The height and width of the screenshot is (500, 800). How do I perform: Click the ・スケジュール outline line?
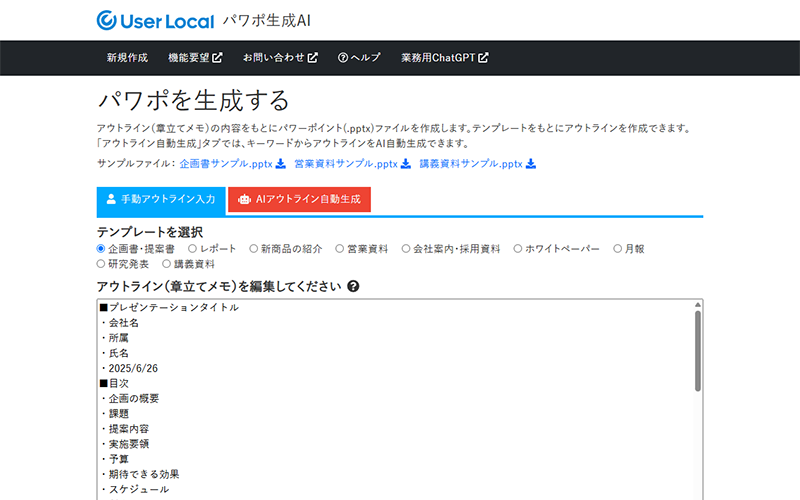click(135, 490)
